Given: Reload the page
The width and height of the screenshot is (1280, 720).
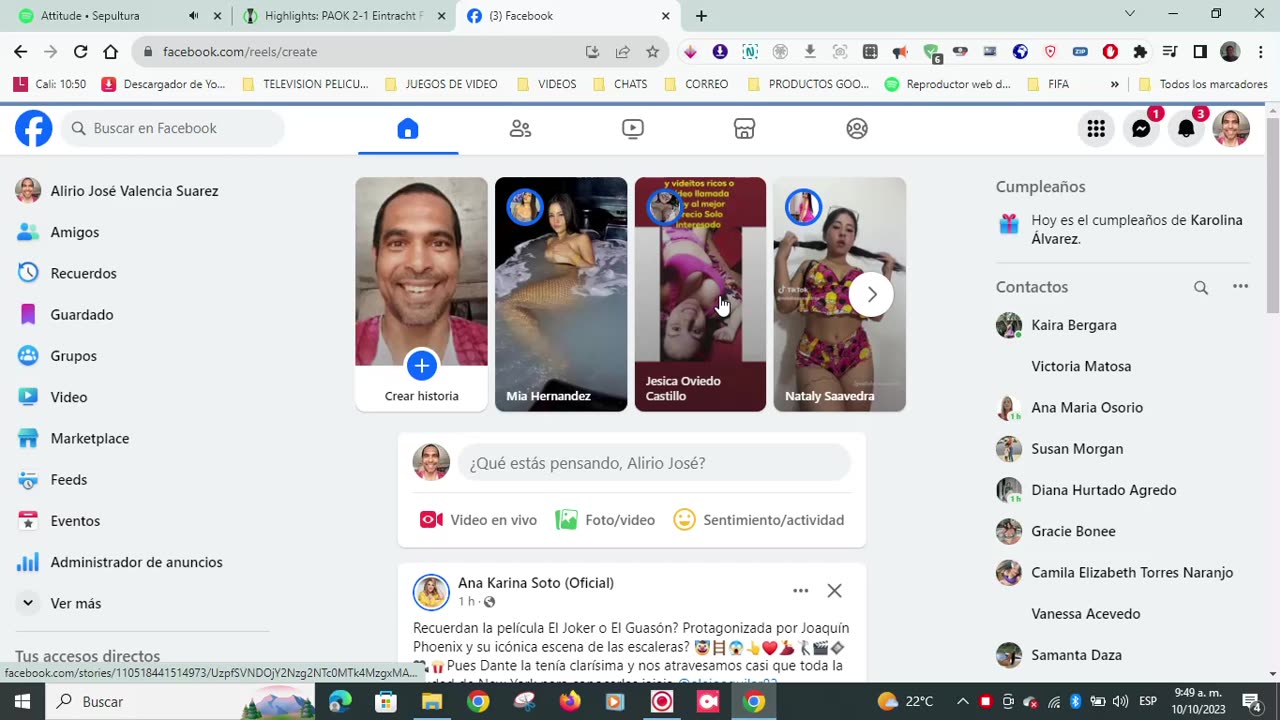Looking at the screenshot, I should tap(80, 52).
